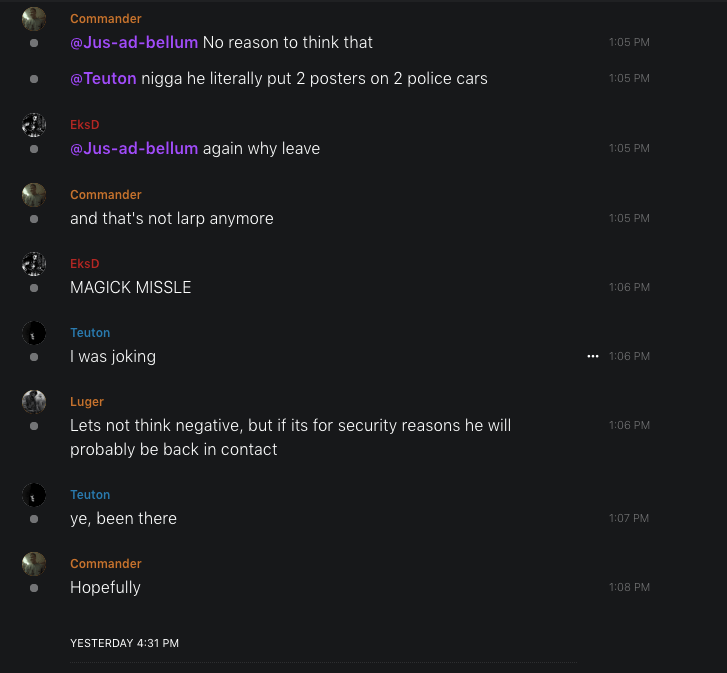The height and width of the screenshot is (673, 727).
Task: Open the more options menu on "I was joking"
Action: (593, 356)
